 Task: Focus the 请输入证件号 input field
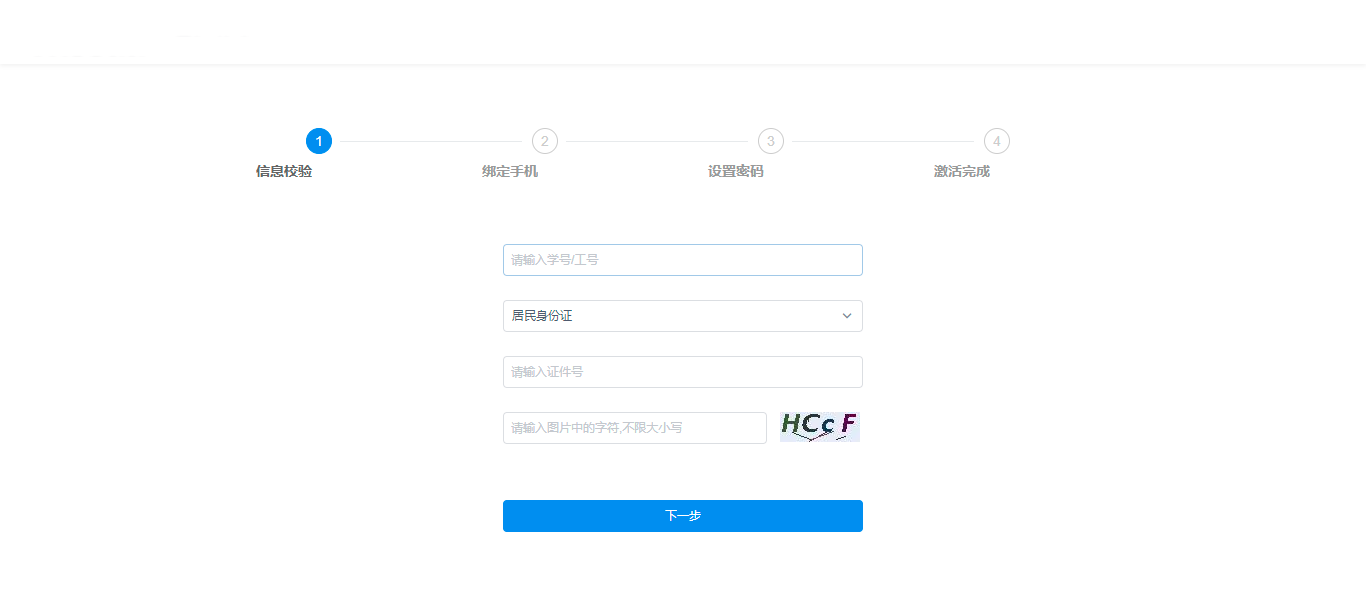point(682,372)
